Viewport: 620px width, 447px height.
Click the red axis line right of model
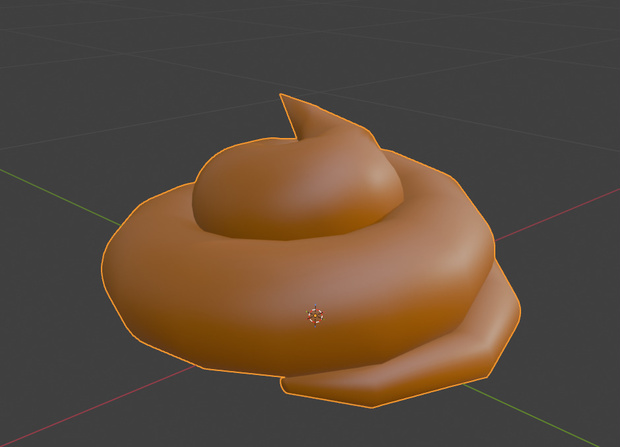pyautogui.click(x=558, y=214)
